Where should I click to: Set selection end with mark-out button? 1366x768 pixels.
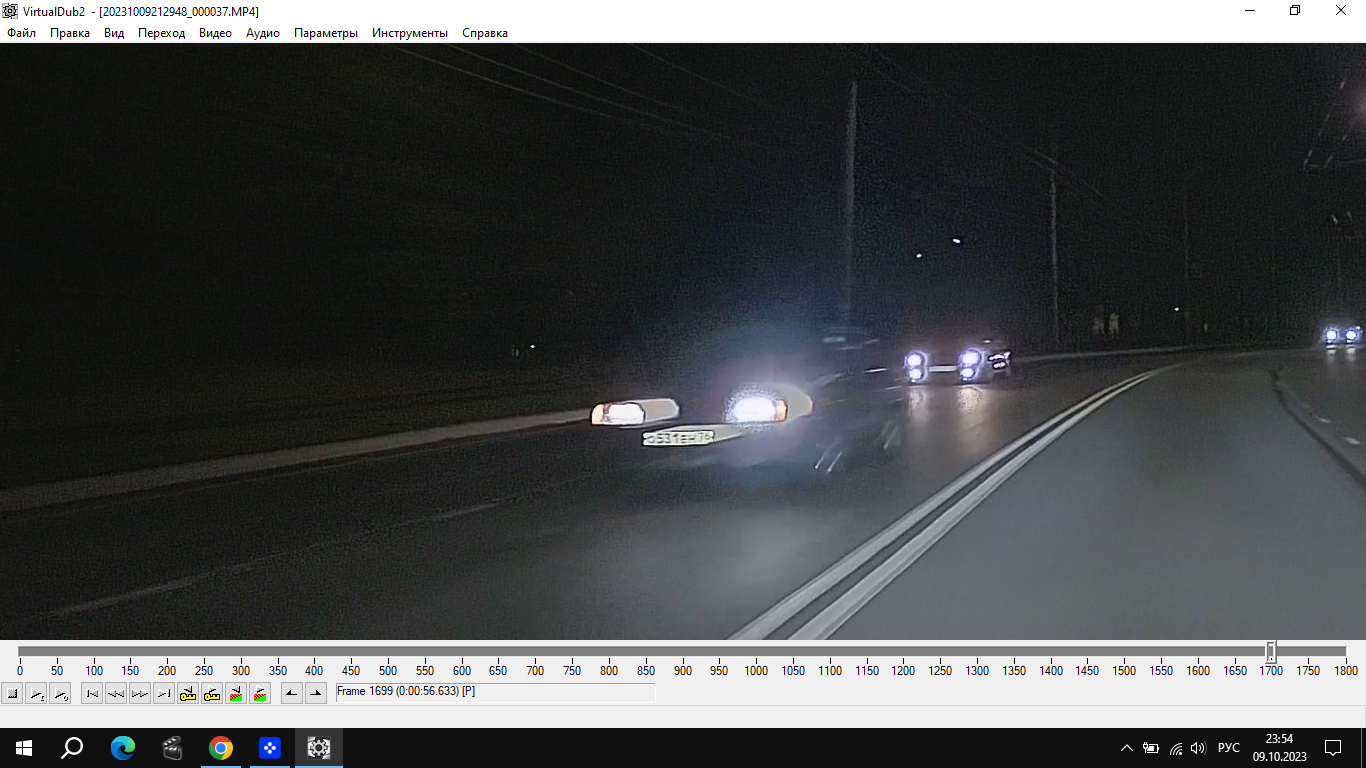(316, 693)
